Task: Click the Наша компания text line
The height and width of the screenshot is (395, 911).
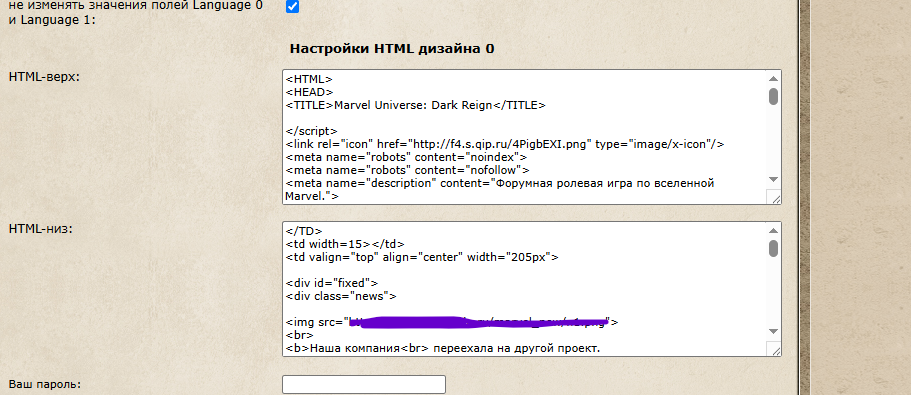Action: 442,349
